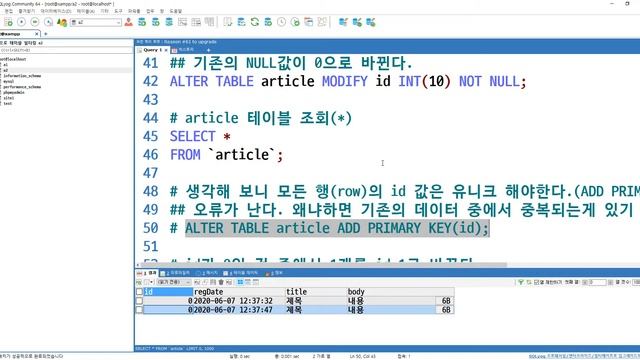Image resolution: width=640 pixels, height=360 pixels.
Task: Switch to the history tab beside Query 1
Action: tap(183, 50)
